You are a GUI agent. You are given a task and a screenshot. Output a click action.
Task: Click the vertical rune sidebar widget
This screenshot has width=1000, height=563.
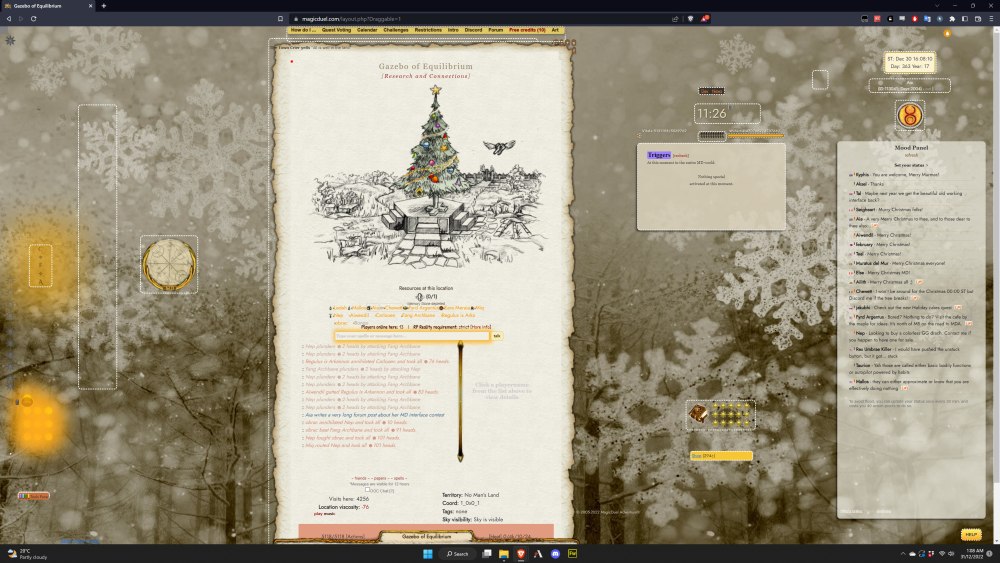[40, 265]
